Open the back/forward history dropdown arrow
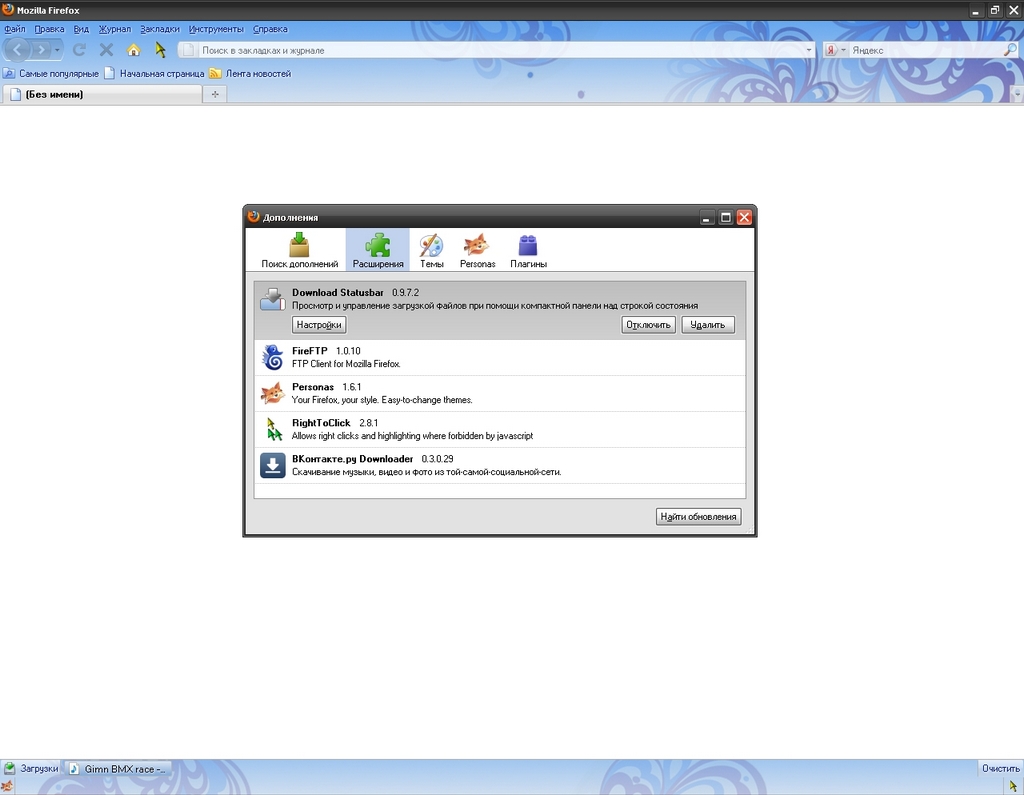Image resolution: width=1024 pixels, height=795 pixels. (58, 50)
